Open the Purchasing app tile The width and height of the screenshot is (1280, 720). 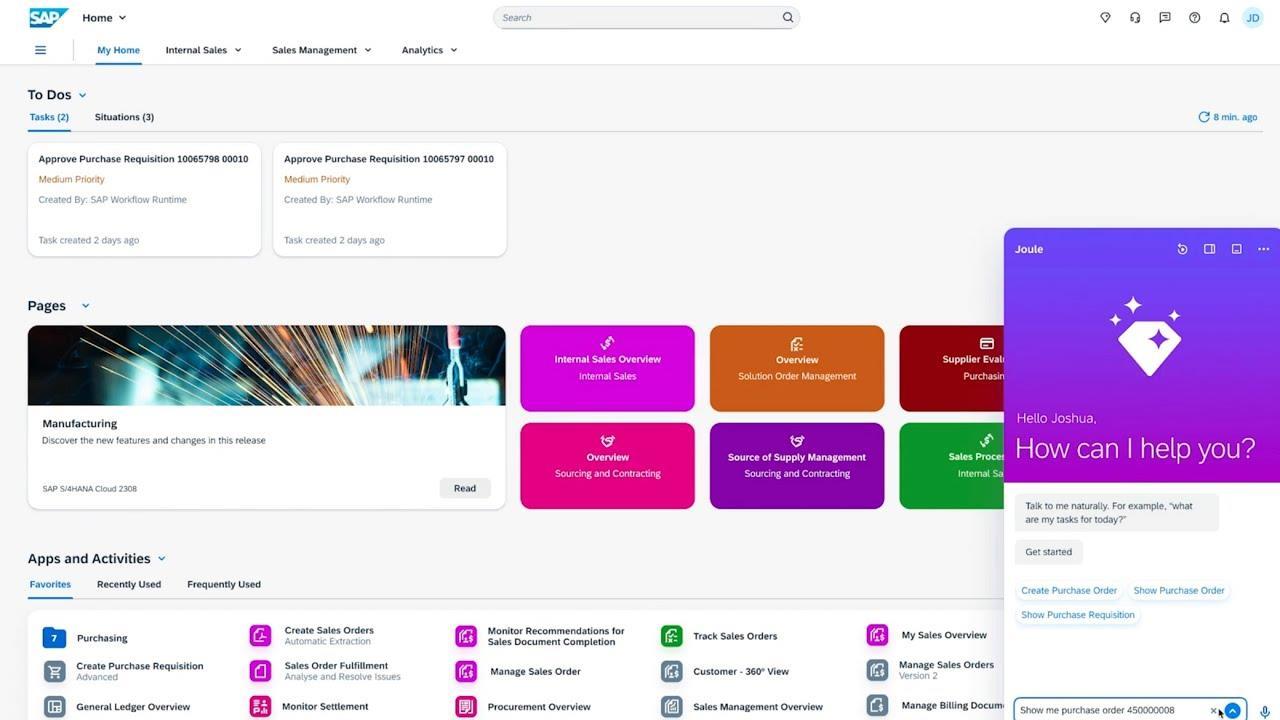(x=86, y=638)
